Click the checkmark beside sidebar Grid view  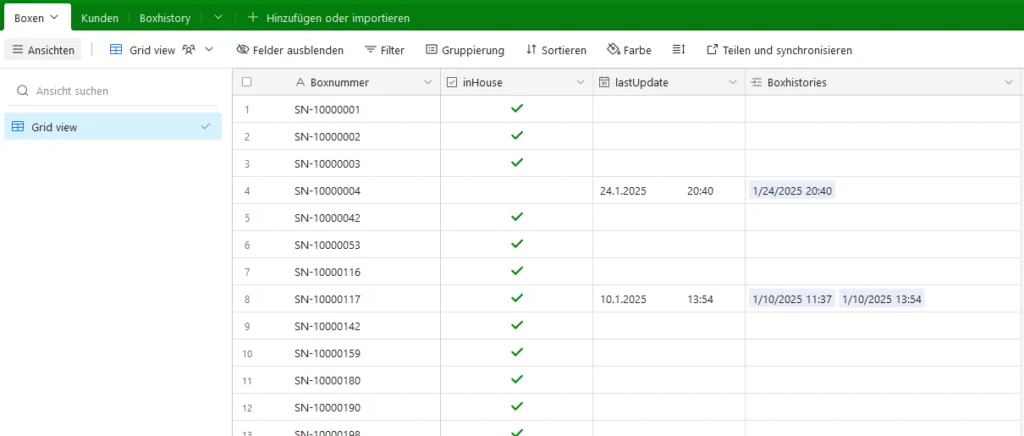[206, 127]
